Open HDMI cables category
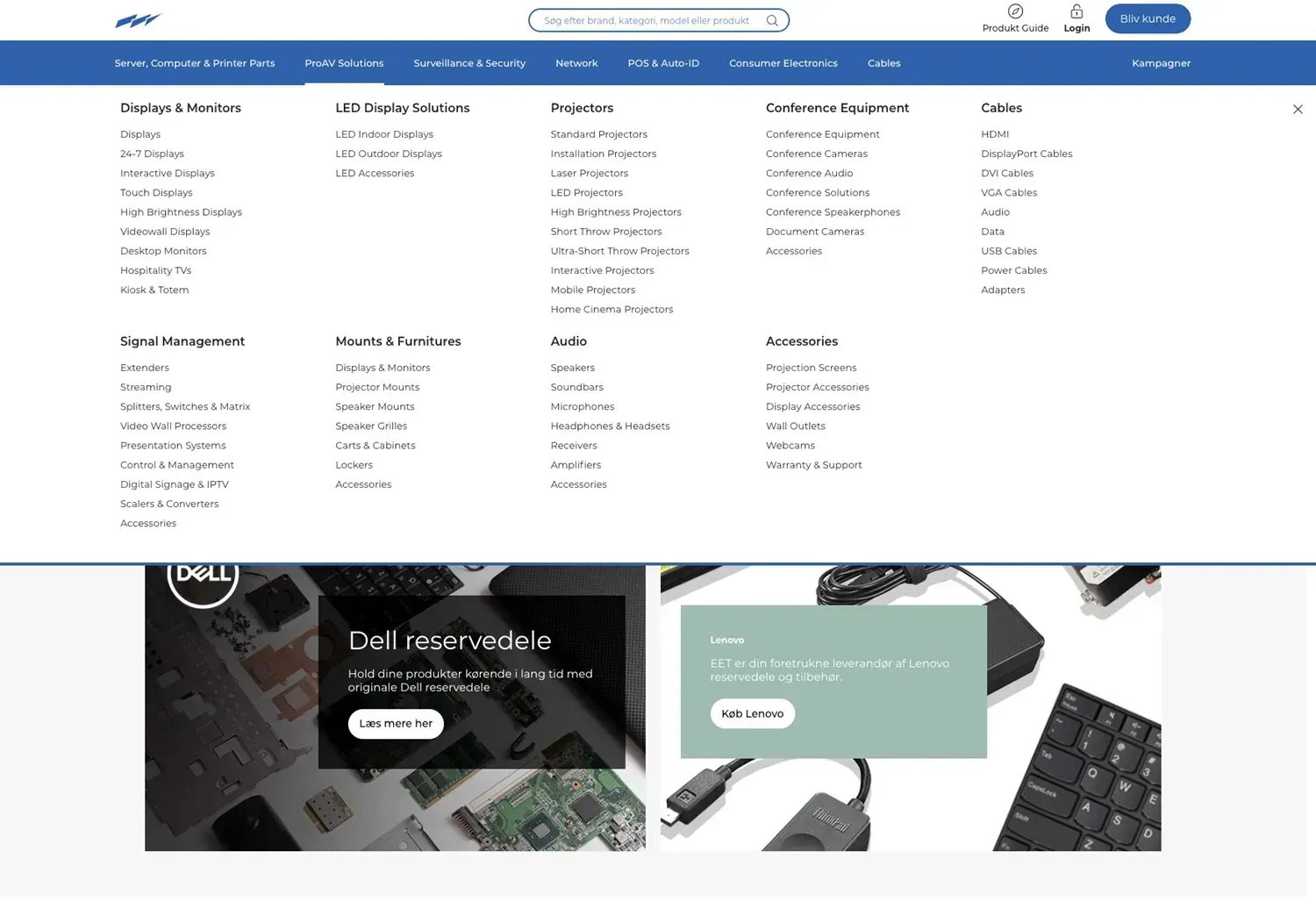 click(x=995, y=134)
